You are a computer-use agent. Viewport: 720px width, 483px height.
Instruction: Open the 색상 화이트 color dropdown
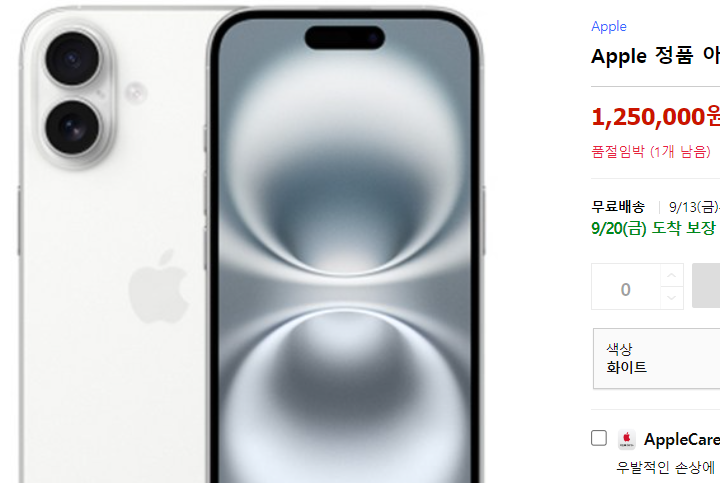(657, 359)
